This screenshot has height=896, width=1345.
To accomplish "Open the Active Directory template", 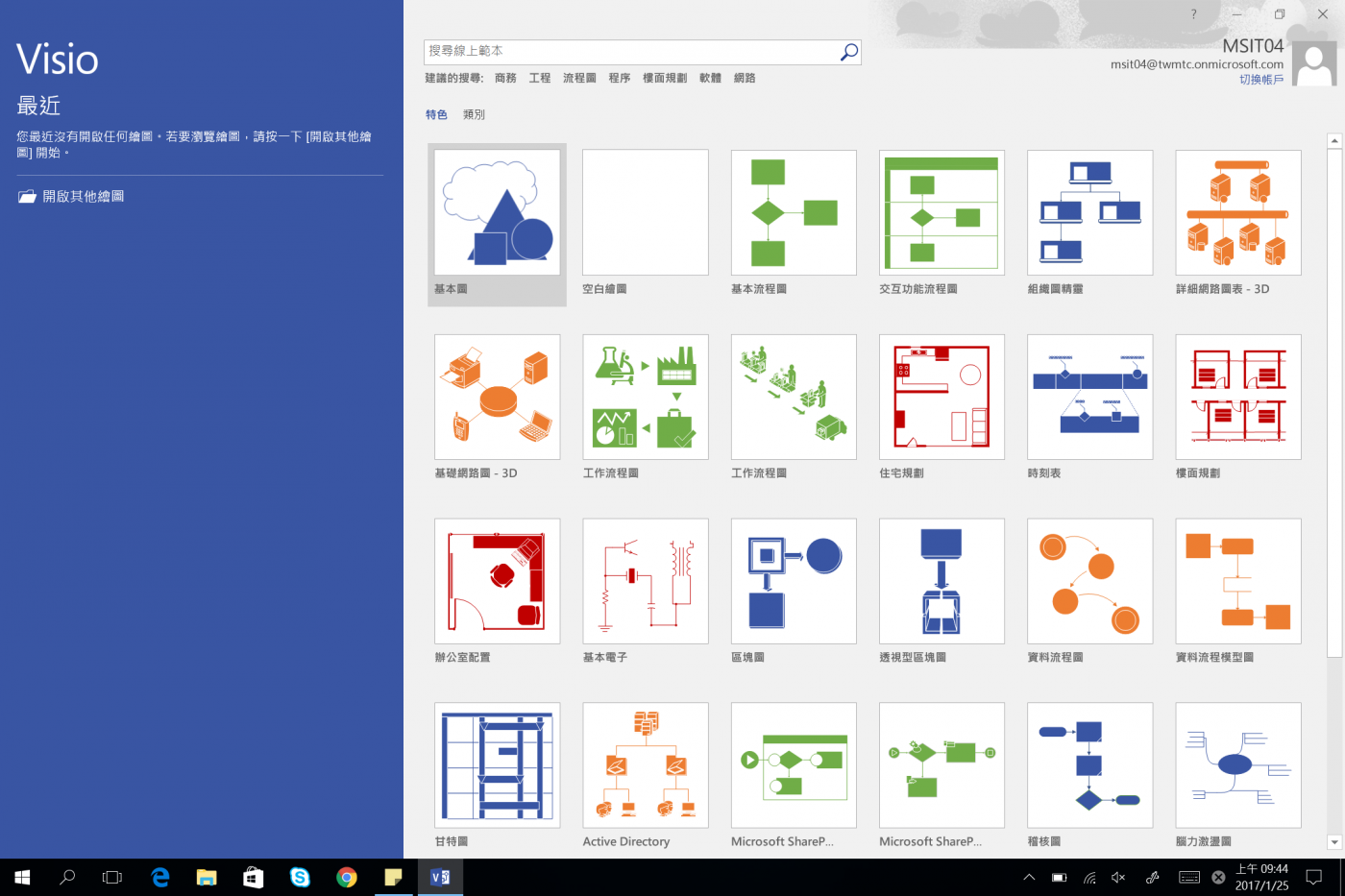I will (646, 765).
